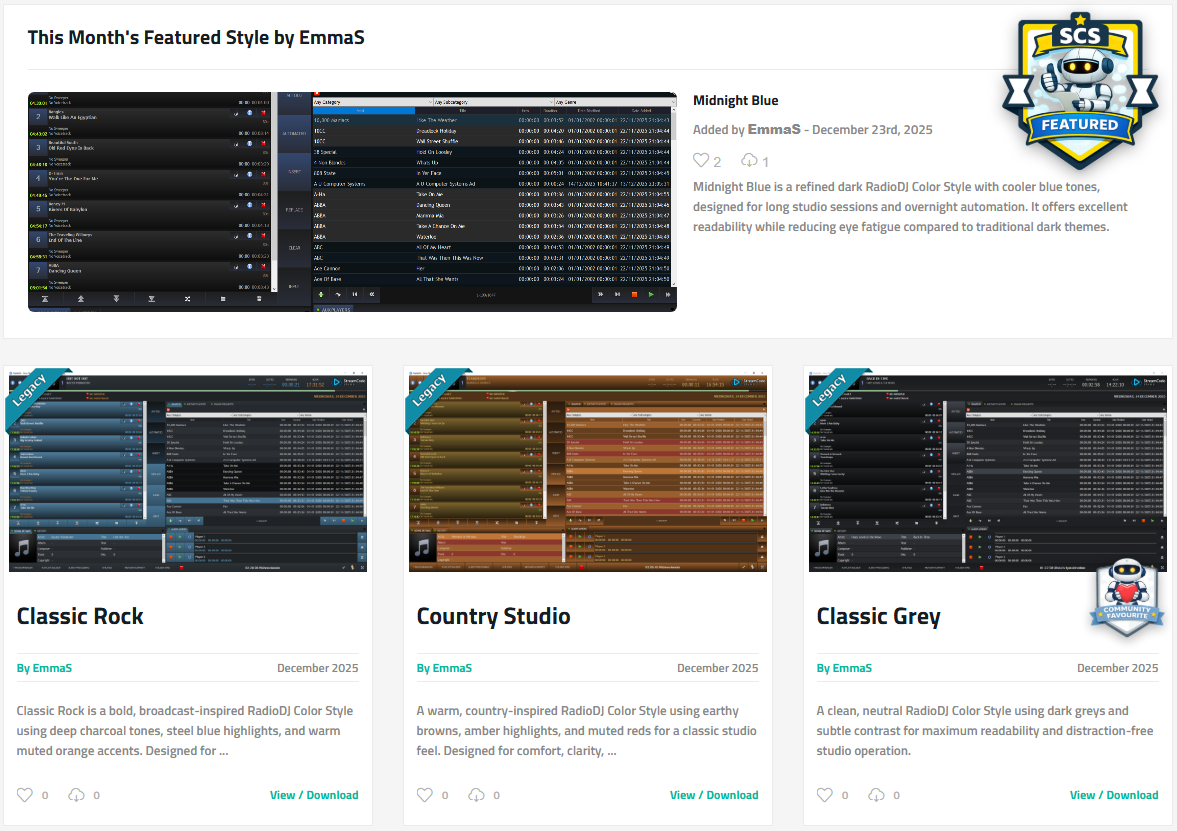Image resolution: width=1177 pixels, height=831 pixels.
Task: Open the Midnight Blue featured screenshot
Action: coord(352,201)
